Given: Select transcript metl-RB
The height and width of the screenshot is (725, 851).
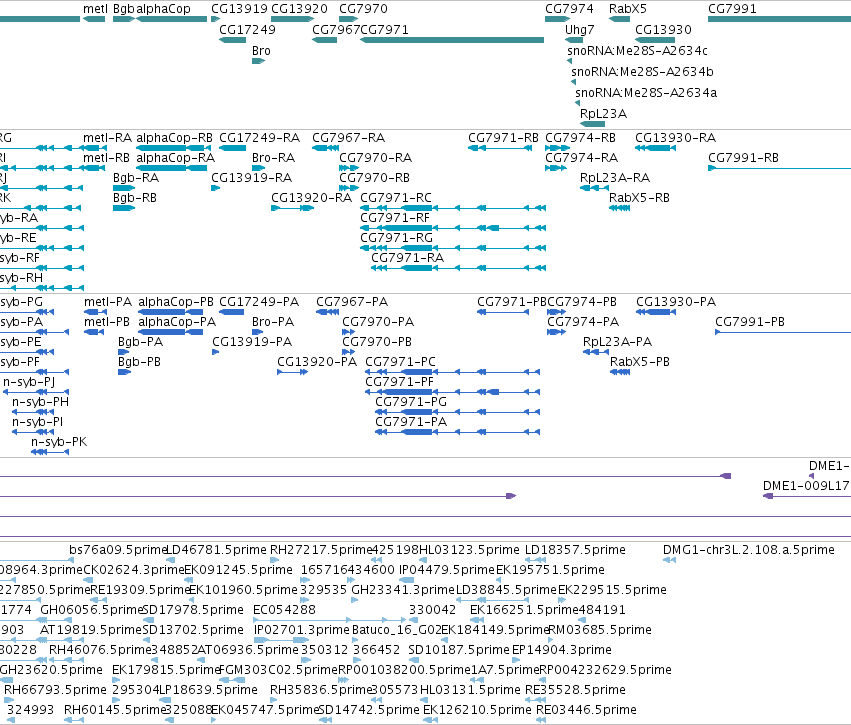Looking at the screenshot, I should click(106, 158).
